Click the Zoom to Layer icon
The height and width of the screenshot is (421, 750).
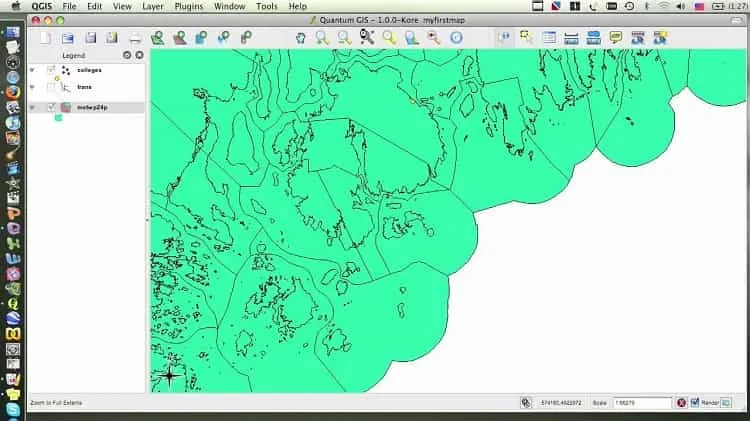click(x=411, y=38)
